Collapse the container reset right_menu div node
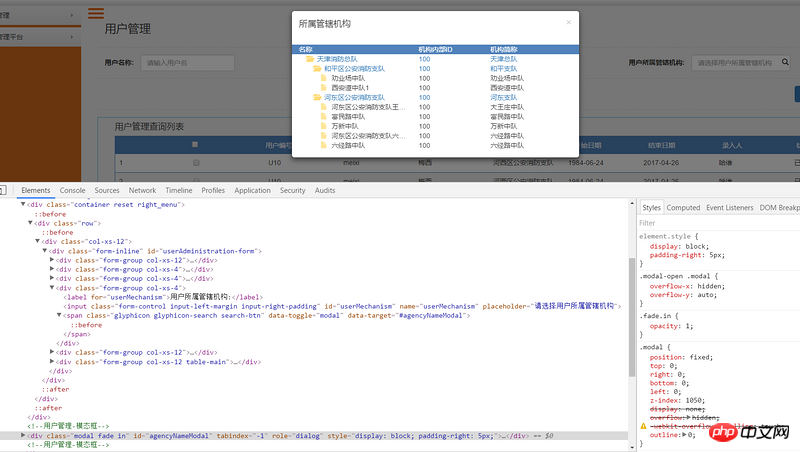This screenshot has width=800, height=452. point(23,204)
